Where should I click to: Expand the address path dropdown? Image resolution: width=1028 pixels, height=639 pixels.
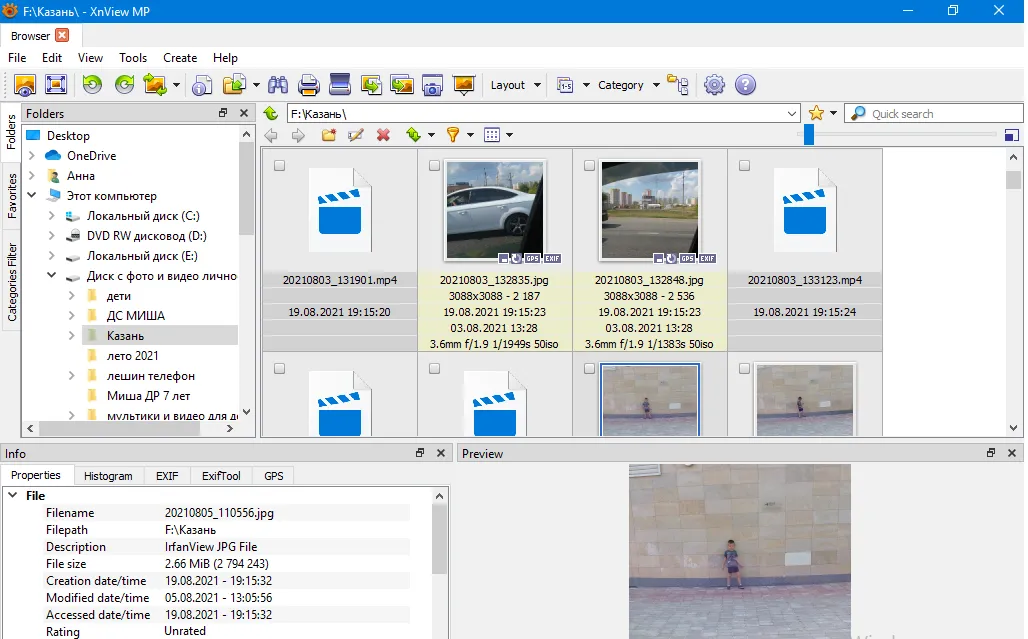click(791, 113)
